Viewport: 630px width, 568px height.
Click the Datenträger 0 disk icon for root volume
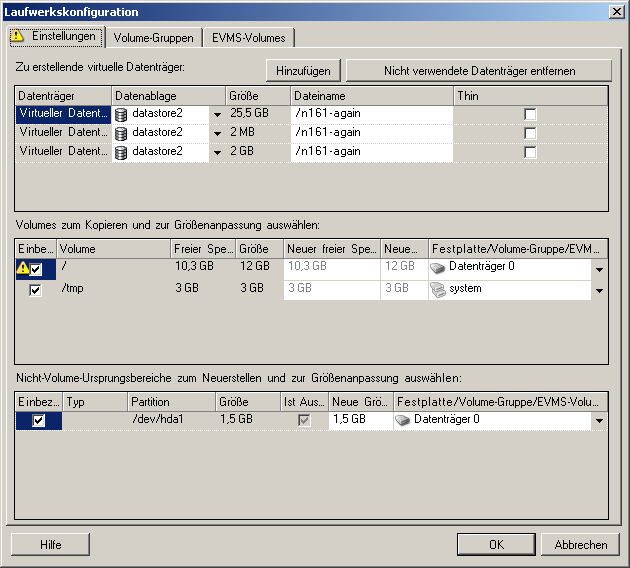pyautogui.click(x=438, y=268)
